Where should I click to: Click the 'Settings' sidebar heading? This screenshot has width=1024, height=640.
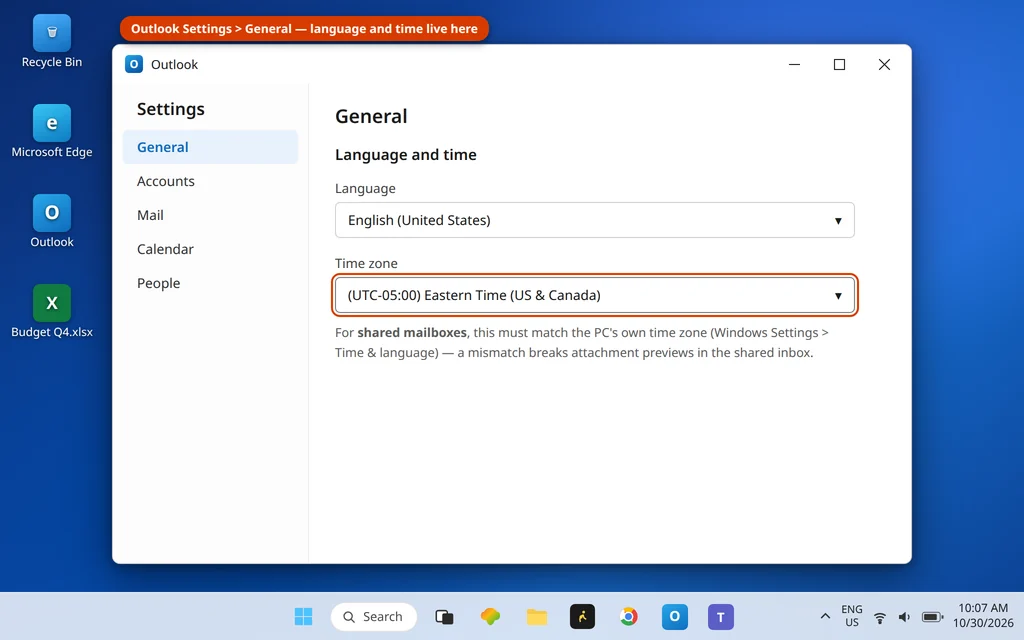[170, 109]
